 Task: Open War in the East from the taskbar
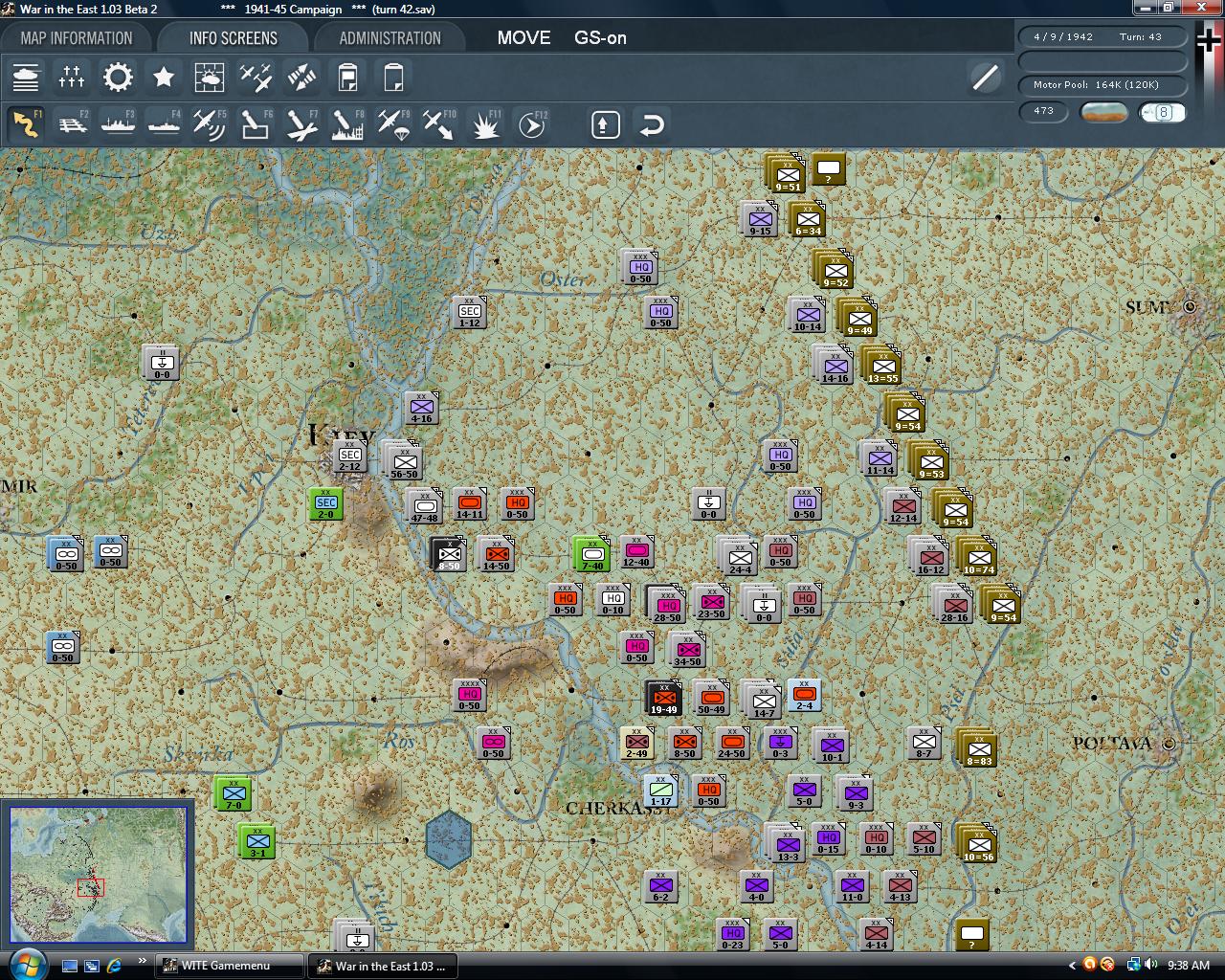click(383, 966)
